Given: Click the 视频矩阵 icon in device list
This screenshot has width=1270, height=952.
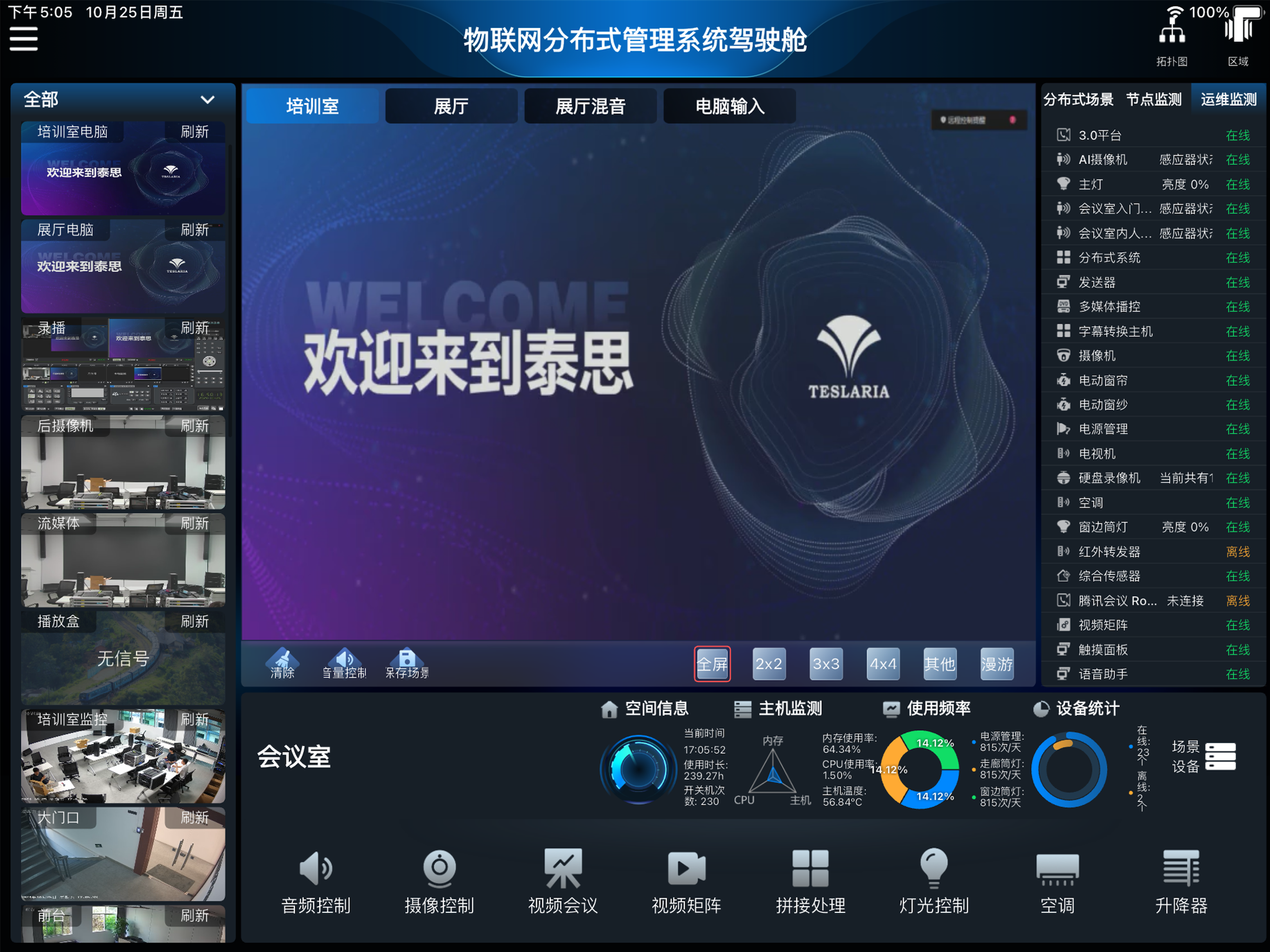Looking at the screenshot, I should tap(1063, 625).
